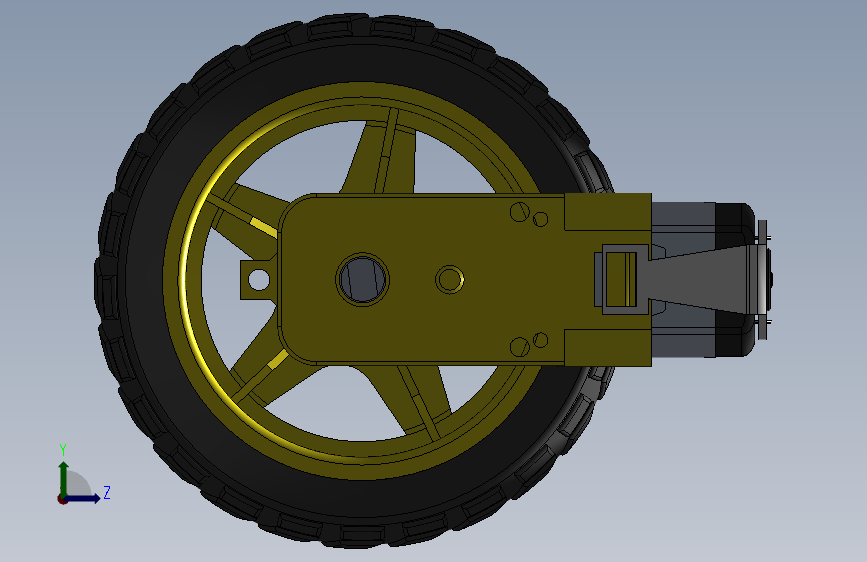Image resolution: width=867 pixels, height=562 pixels.
Task: Click the green Y axis arrow of triad
Action: pos(64,478)
